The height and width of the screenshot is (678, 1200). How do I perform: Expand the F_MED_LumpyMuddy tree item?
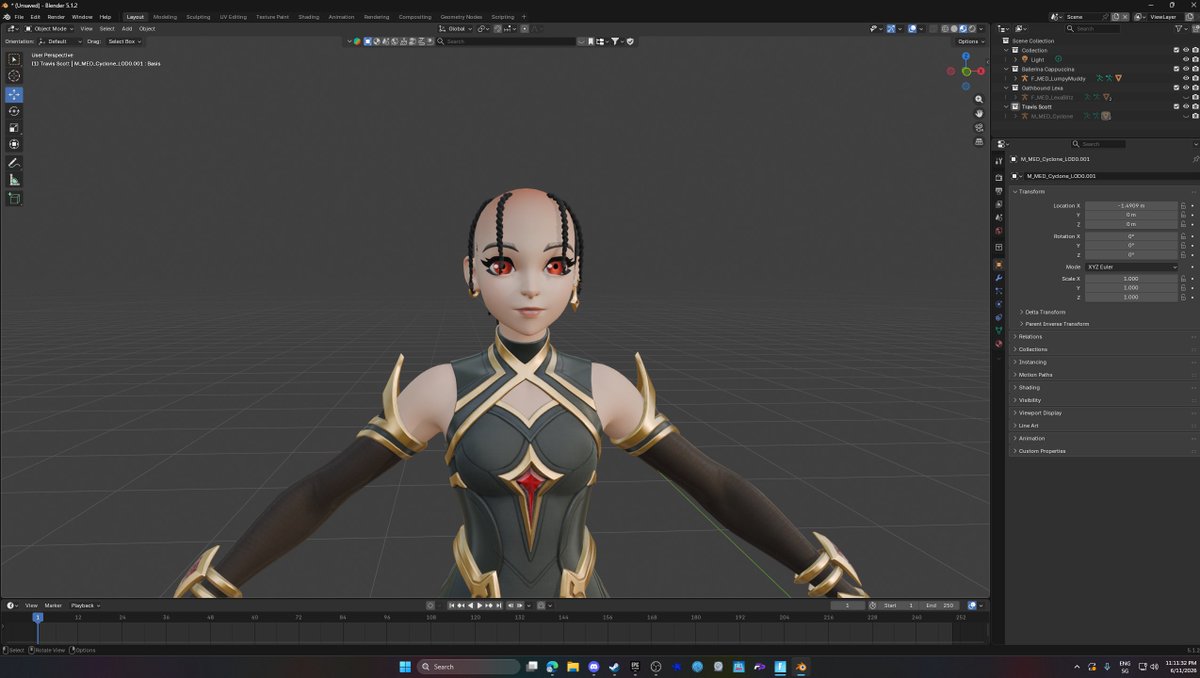pyautogui.click(x=1016, y=78)
